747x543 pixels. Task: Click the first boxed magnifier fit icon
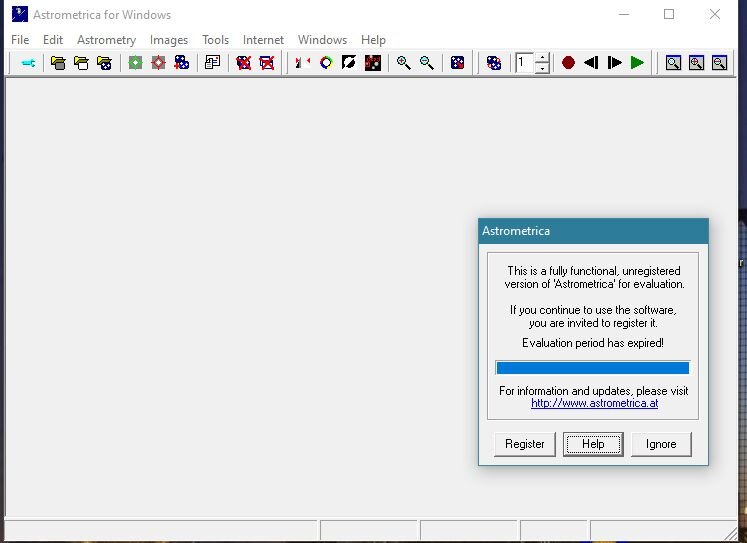pos(673,63)
